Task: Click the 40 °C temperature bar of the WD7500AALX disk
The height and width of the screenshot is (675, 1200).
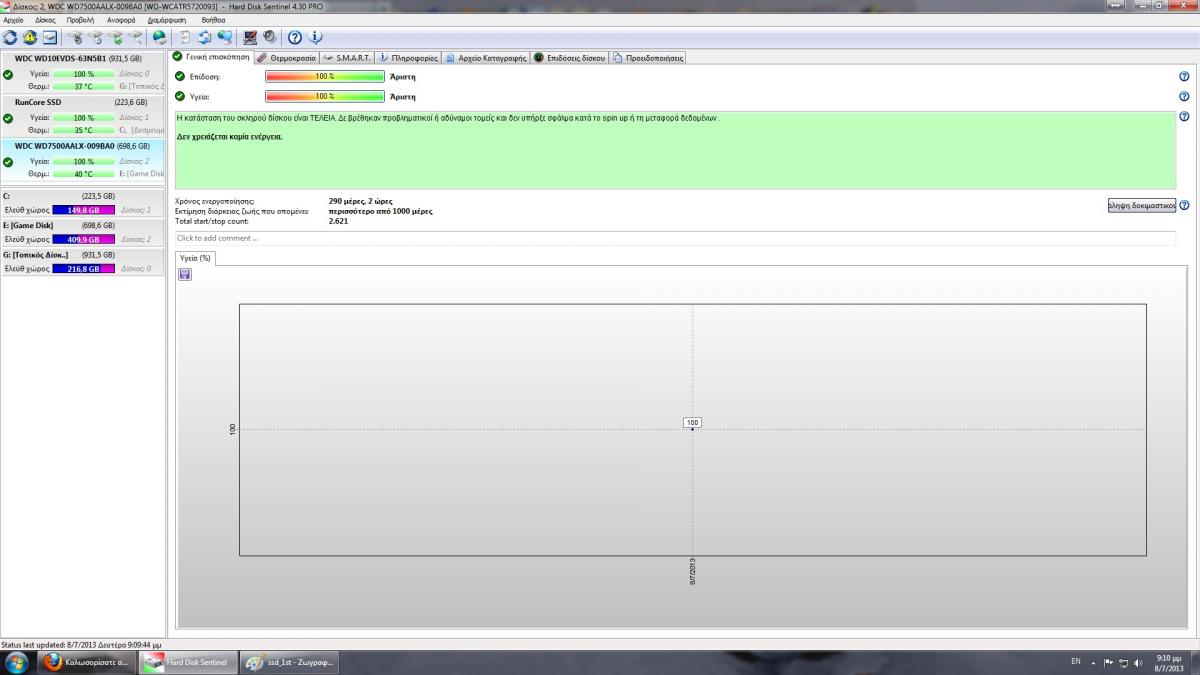Action: (83, 174)
